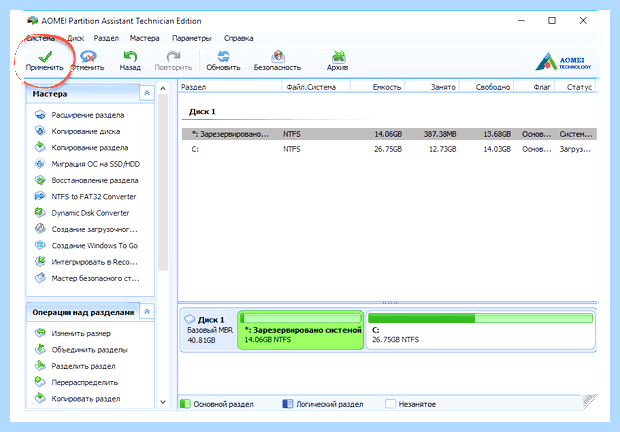Open the Система menu
This screenshot has width=620, height=432.
pos(40,38)
